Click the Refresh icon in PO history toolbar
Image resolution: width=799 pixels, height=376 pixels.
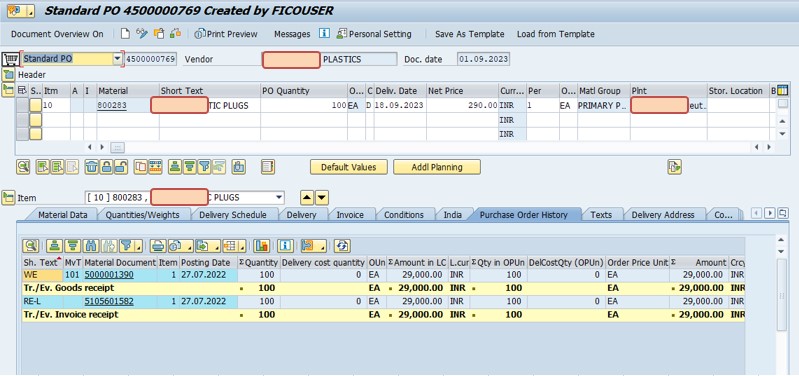pos(342,246)
